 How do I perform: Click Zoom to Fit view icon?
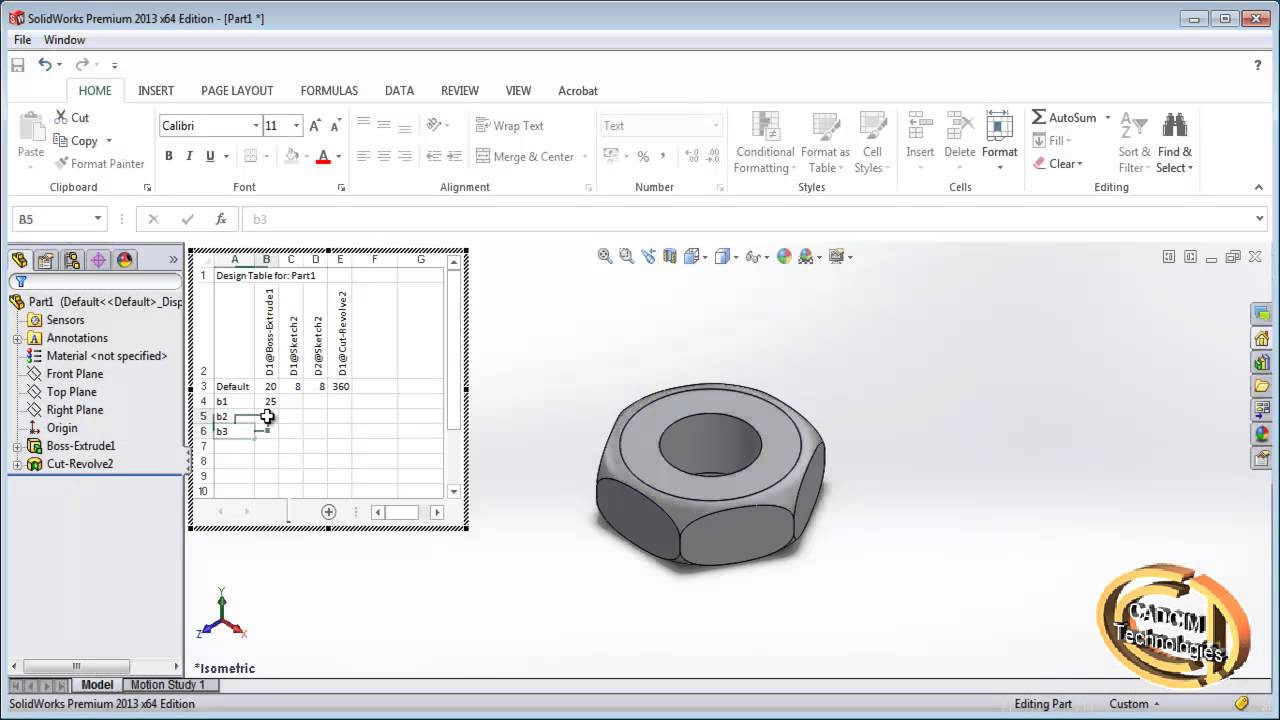click(605, 256)
